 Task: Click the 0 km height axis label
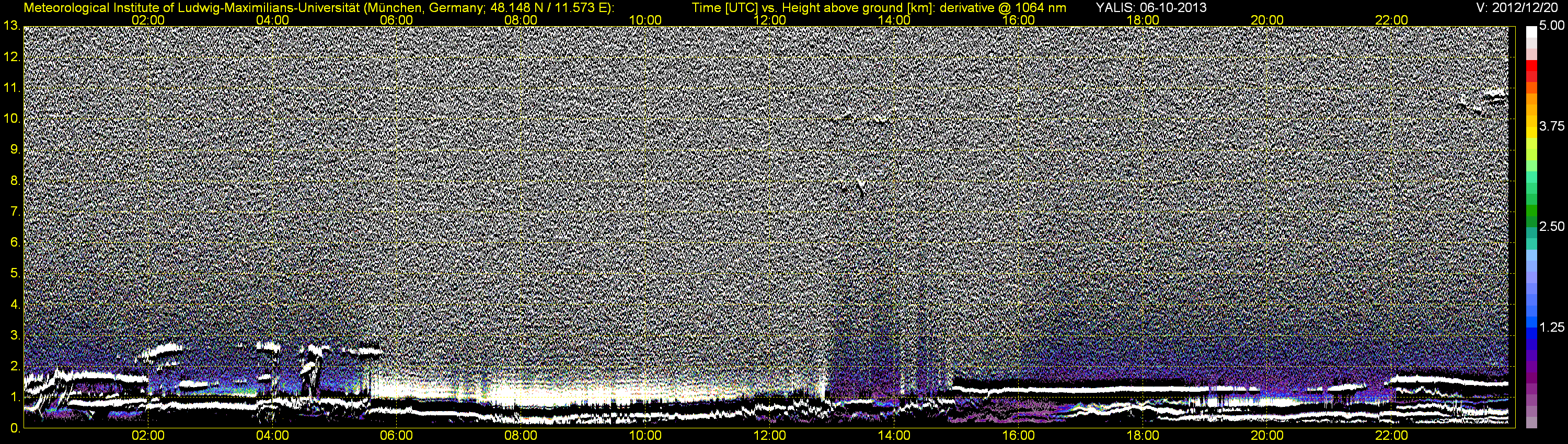(x=15, y=428)
